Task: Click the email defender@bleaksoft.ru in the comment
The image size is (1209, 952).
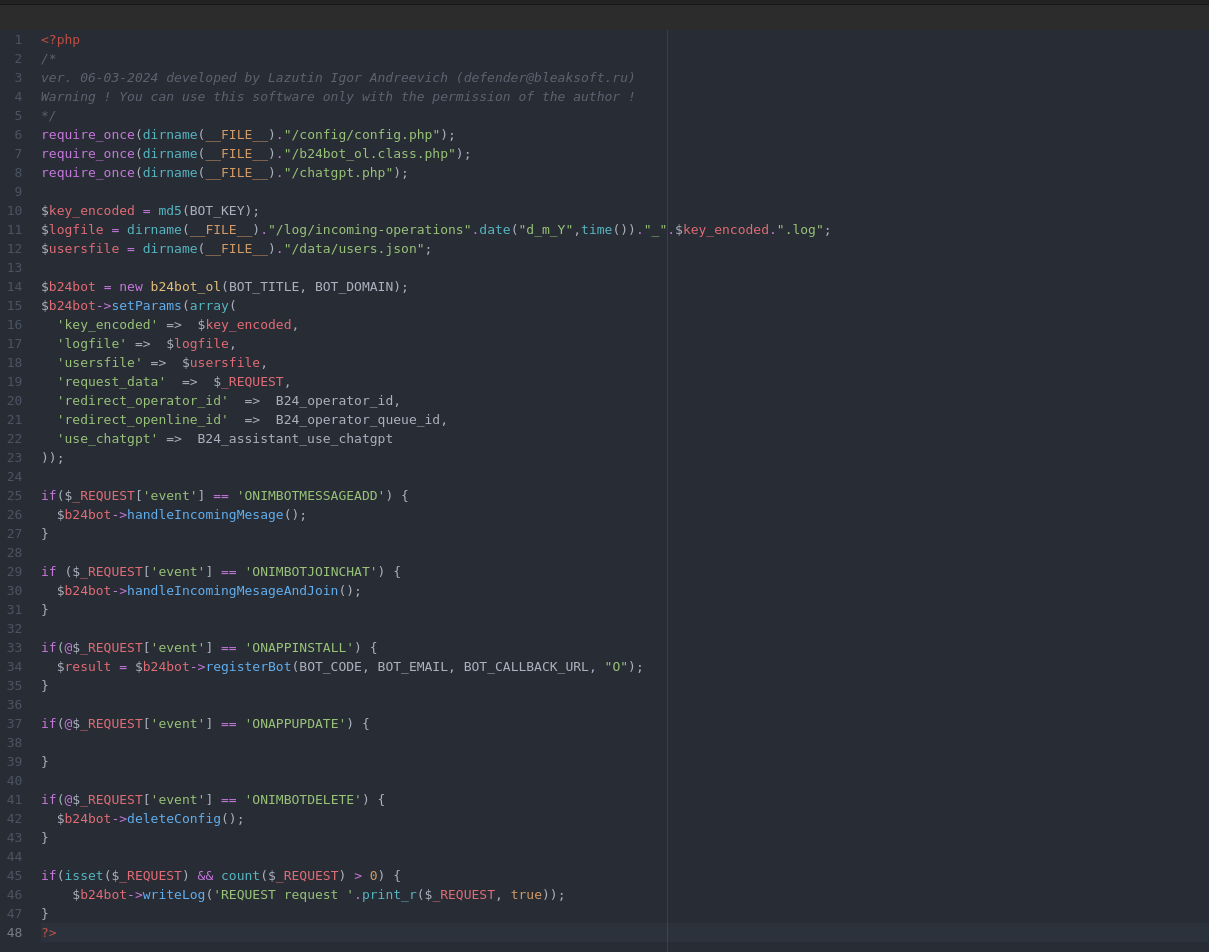Action: click(x=545, y=78)
